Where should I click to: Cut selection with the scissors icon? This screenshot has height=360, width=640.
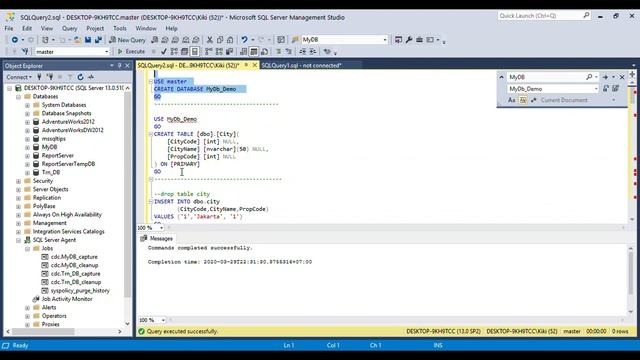[209, 40]
